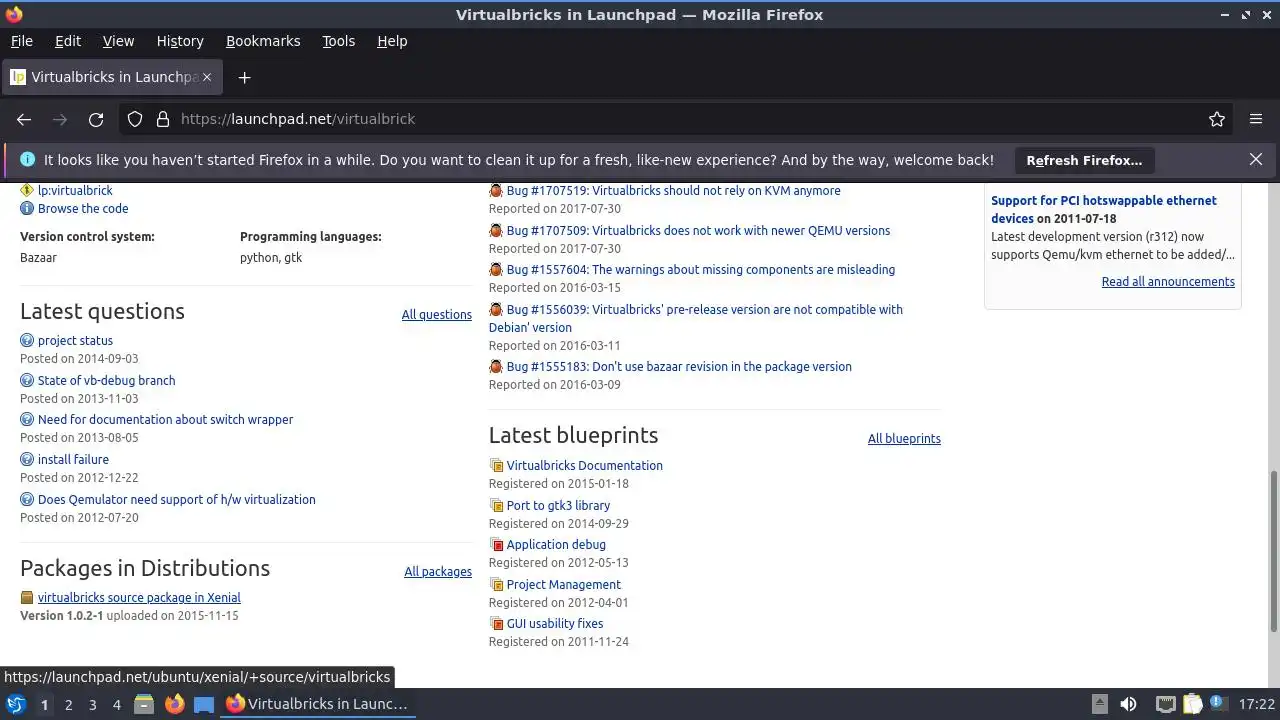The height and width of the screenshot is (720, 1280).
Task: Click the Refresh Firefox button
Action: [x=1084, y=160]
